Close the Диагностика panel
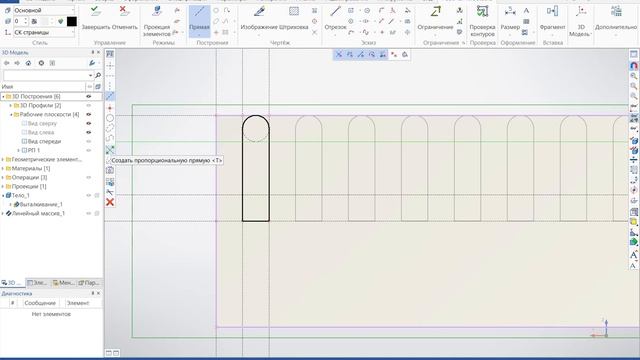Image resolution: width=640 pixels, height=360 pixels. coord(98,293)
